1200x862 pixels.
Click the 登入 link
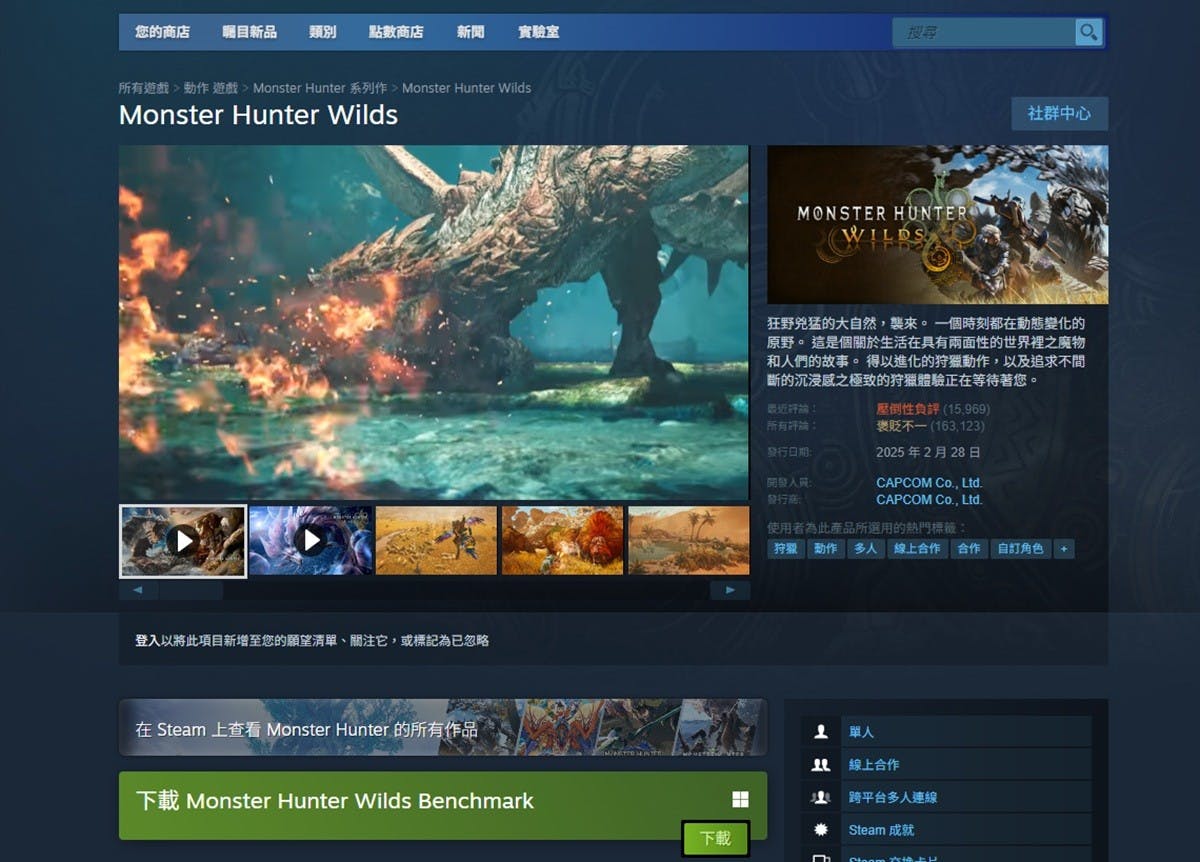click(148, 640)
